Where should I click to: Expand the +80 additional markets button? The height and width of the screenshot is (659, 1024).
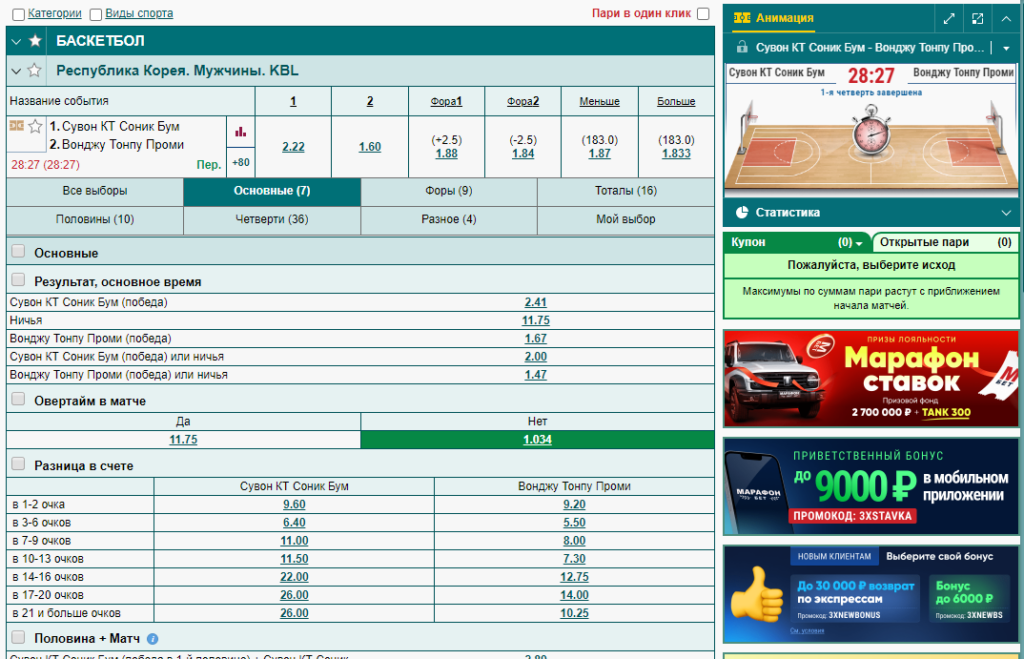tap(241, 163)
